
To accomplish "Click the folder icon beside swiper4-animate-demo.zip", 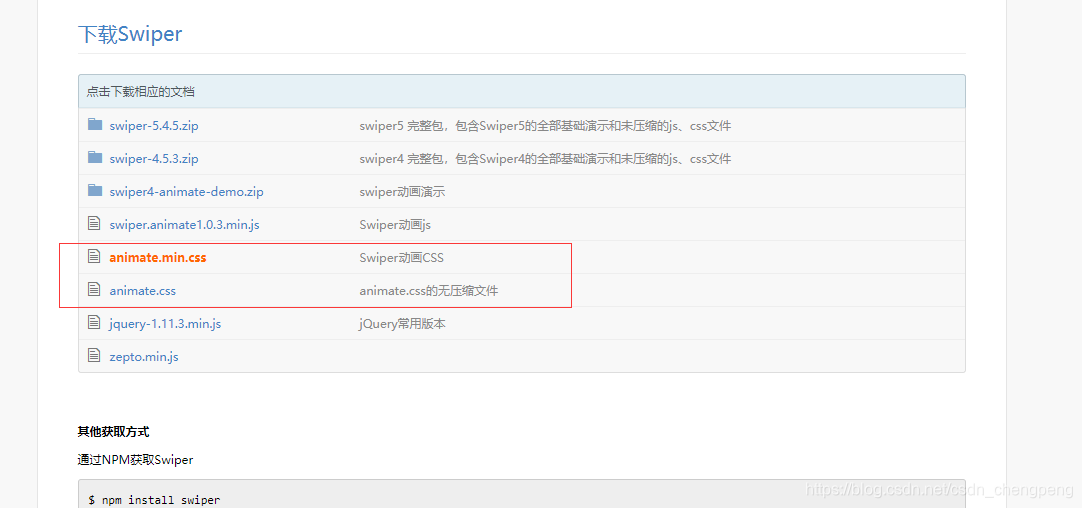I will 95,191.
